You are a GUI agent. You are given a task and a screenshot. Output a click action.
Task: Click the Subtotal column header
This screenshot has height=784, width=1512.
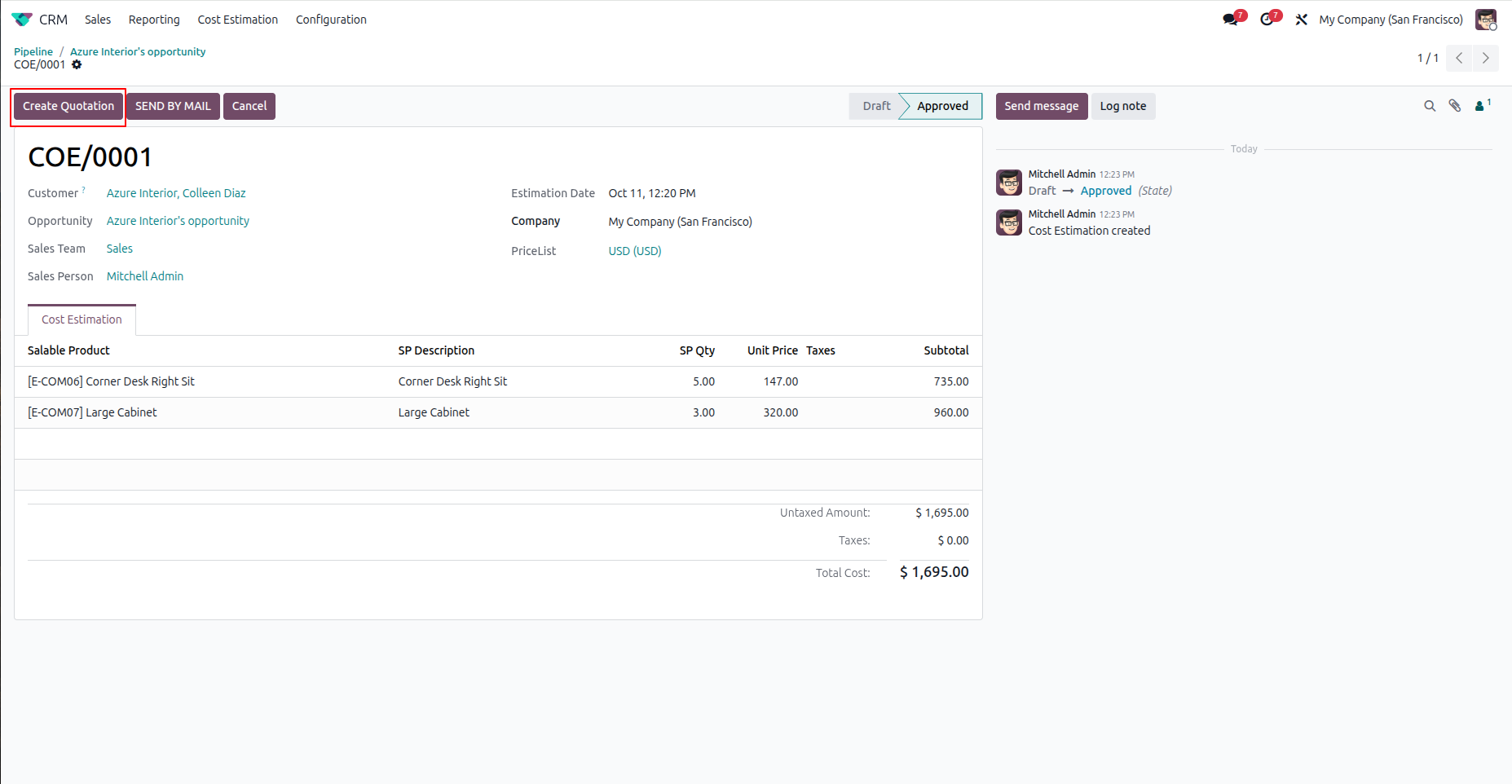[x=946, y=350]
